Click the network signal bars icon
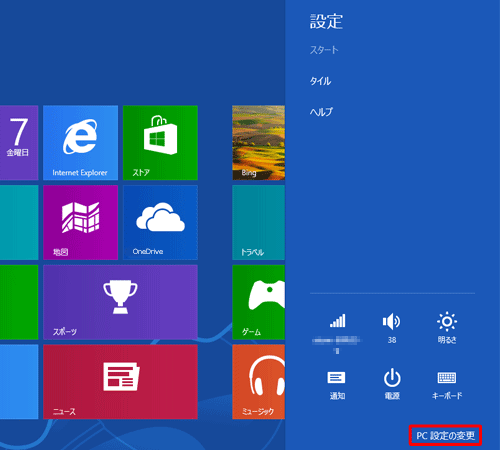This screenshot has width=500, height=450. click(337, 321)
